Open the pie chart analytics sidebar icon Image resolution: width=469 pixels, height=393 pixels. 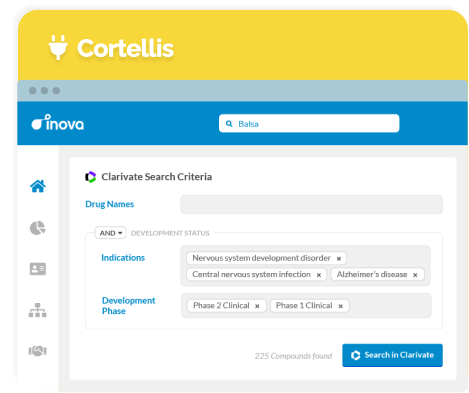[38, 228]
